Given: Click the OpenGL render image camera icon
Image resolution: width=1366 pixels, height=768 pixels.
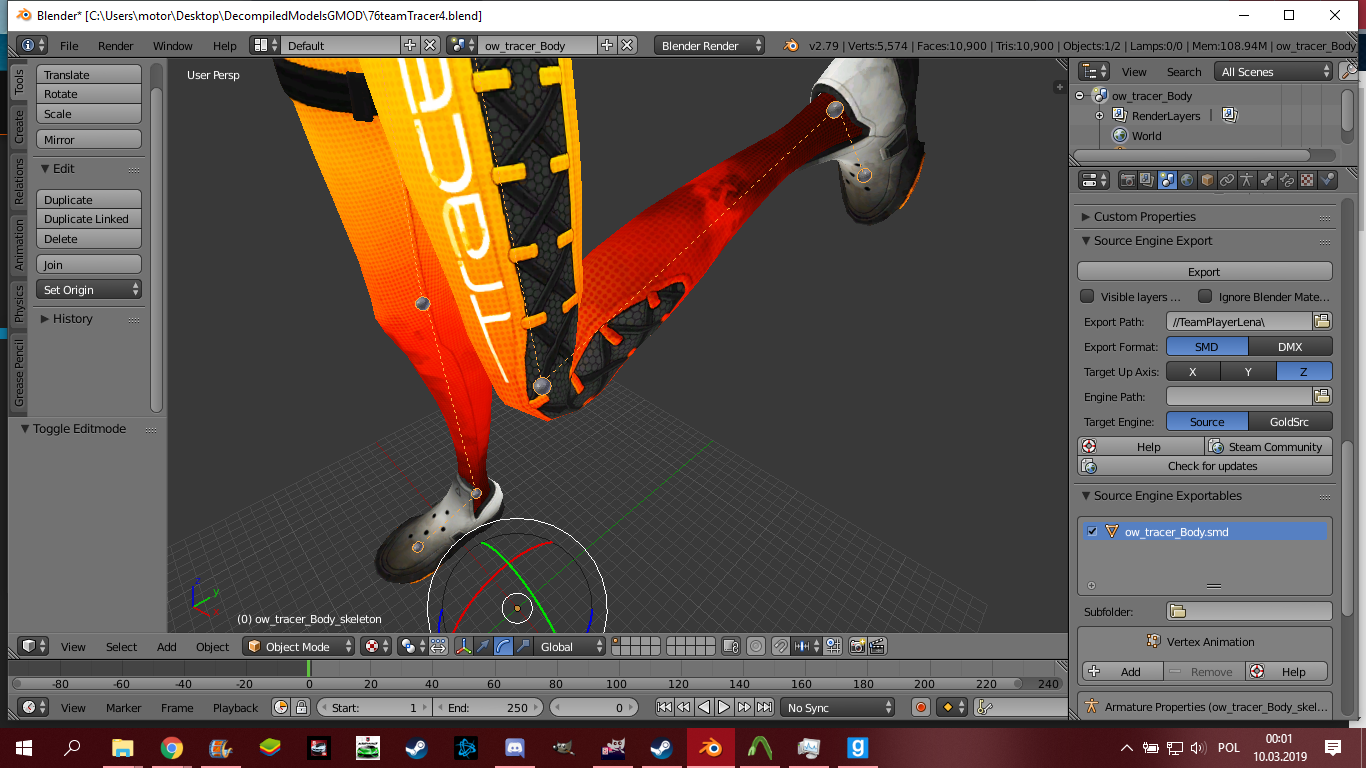Looking at the screenshot, I should point(857,647).
